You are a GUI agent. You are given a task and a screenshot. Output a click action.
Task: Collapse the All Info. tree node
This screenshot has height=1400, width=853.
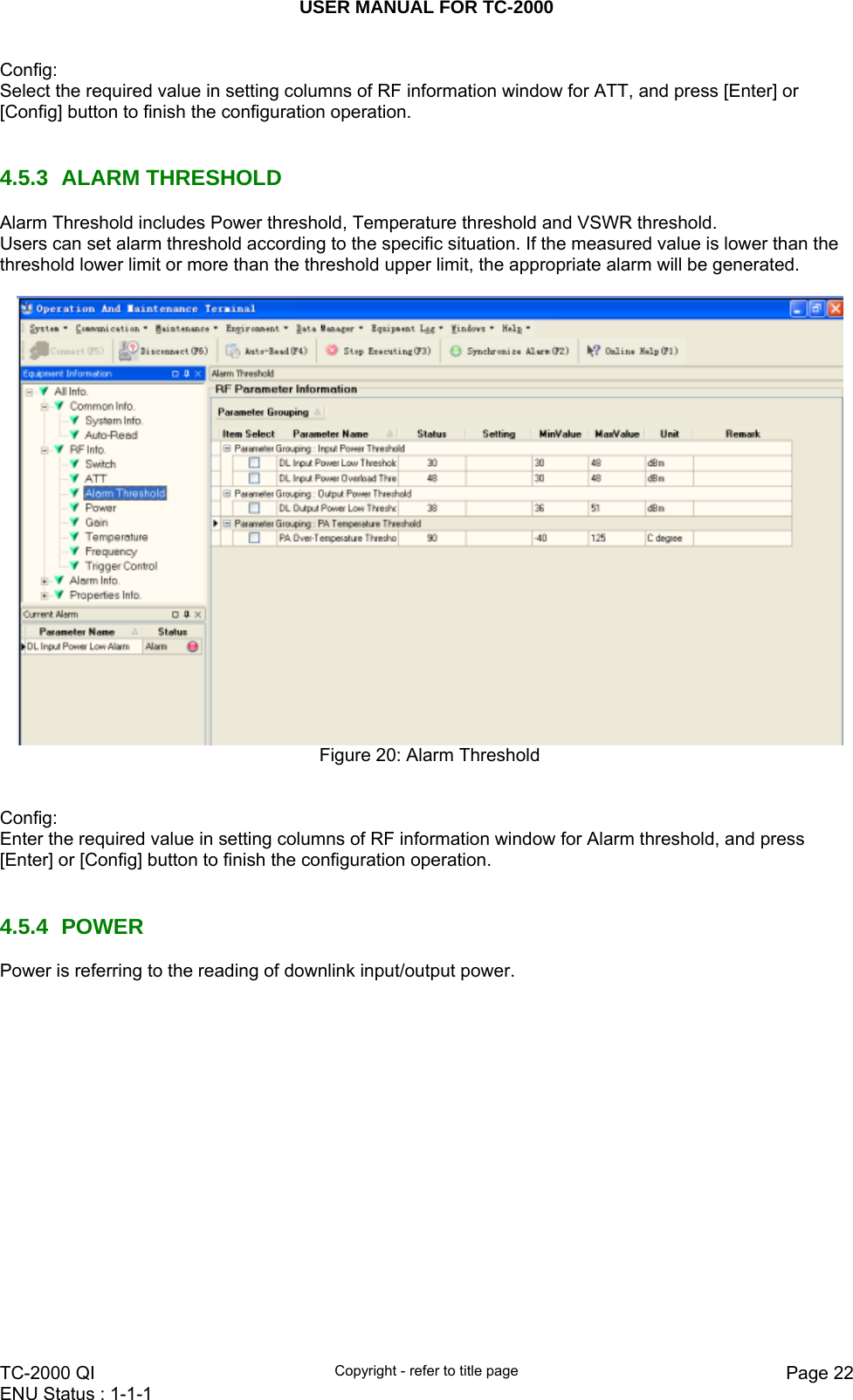29,392
